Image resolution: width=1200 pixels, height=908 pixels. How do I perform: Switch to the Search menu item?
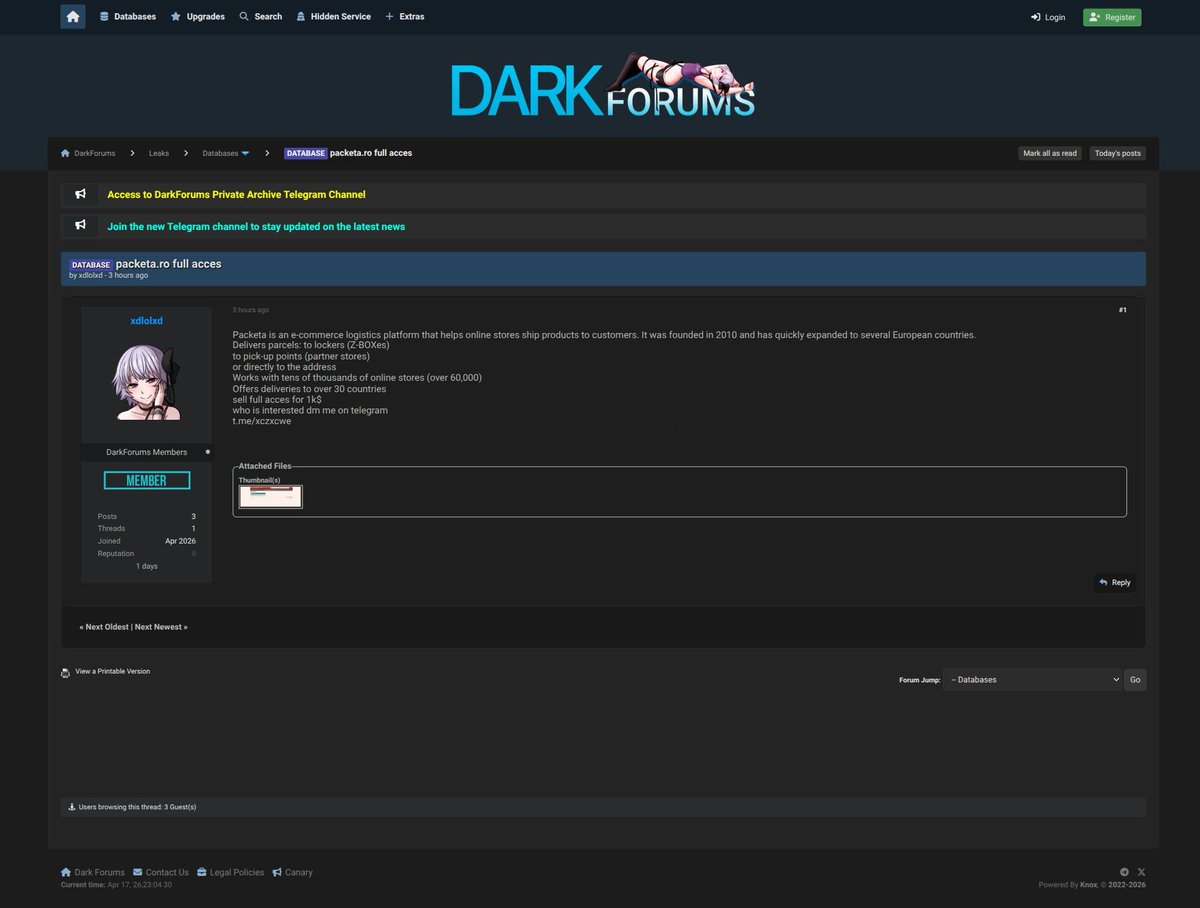pos(260,16)
